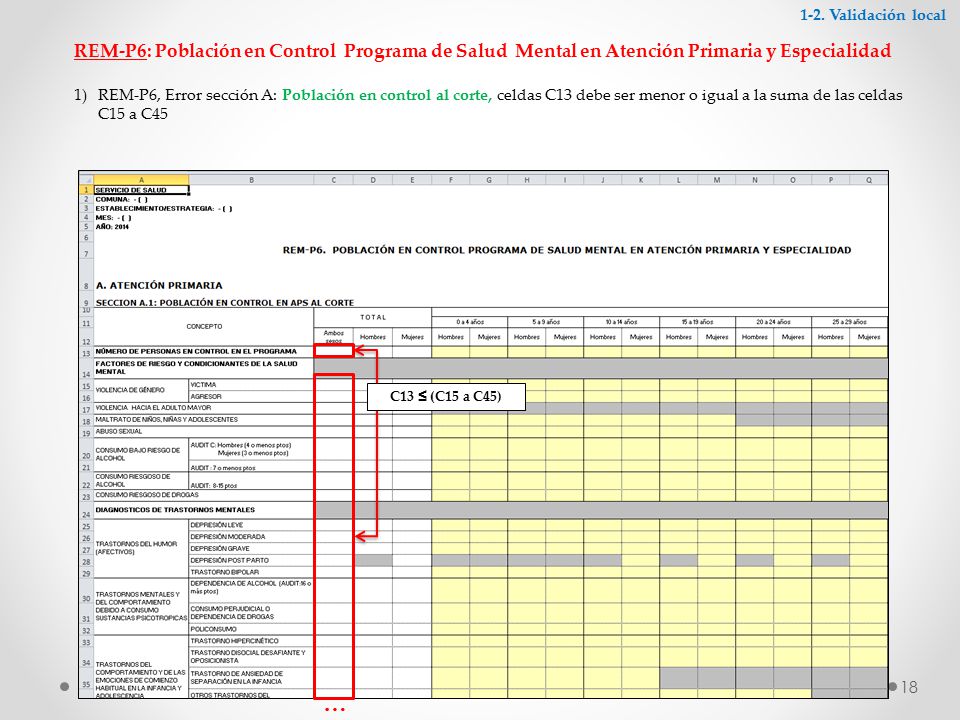
Task: Click 'TRASTORNO DE ANSIEDAD DE SEPARACIÓN' label
Action: [x=251, y=677]
